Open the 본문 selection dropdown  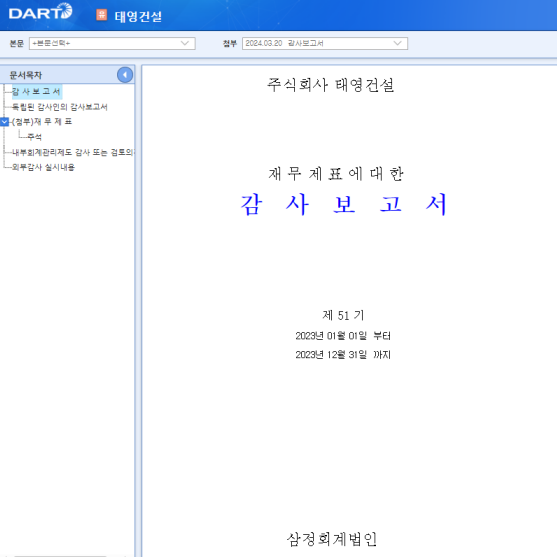pos(112,43)
